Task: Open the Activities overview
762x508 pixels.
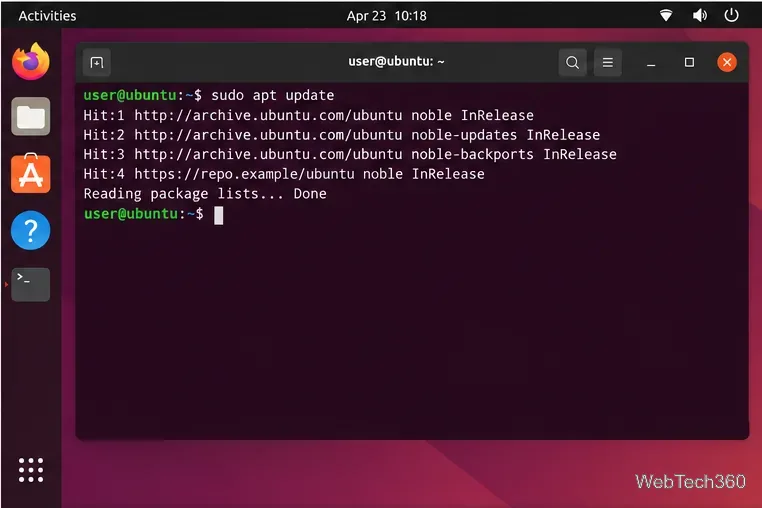Action: click(47, 16)
